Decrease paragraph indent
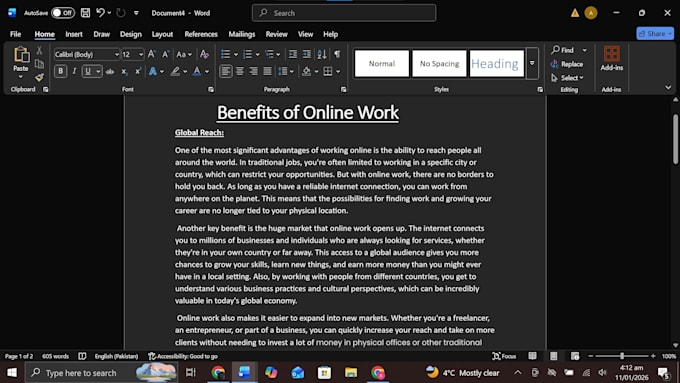Image resolution: width=680 pixels, height=383 pixels. [293, 54]
